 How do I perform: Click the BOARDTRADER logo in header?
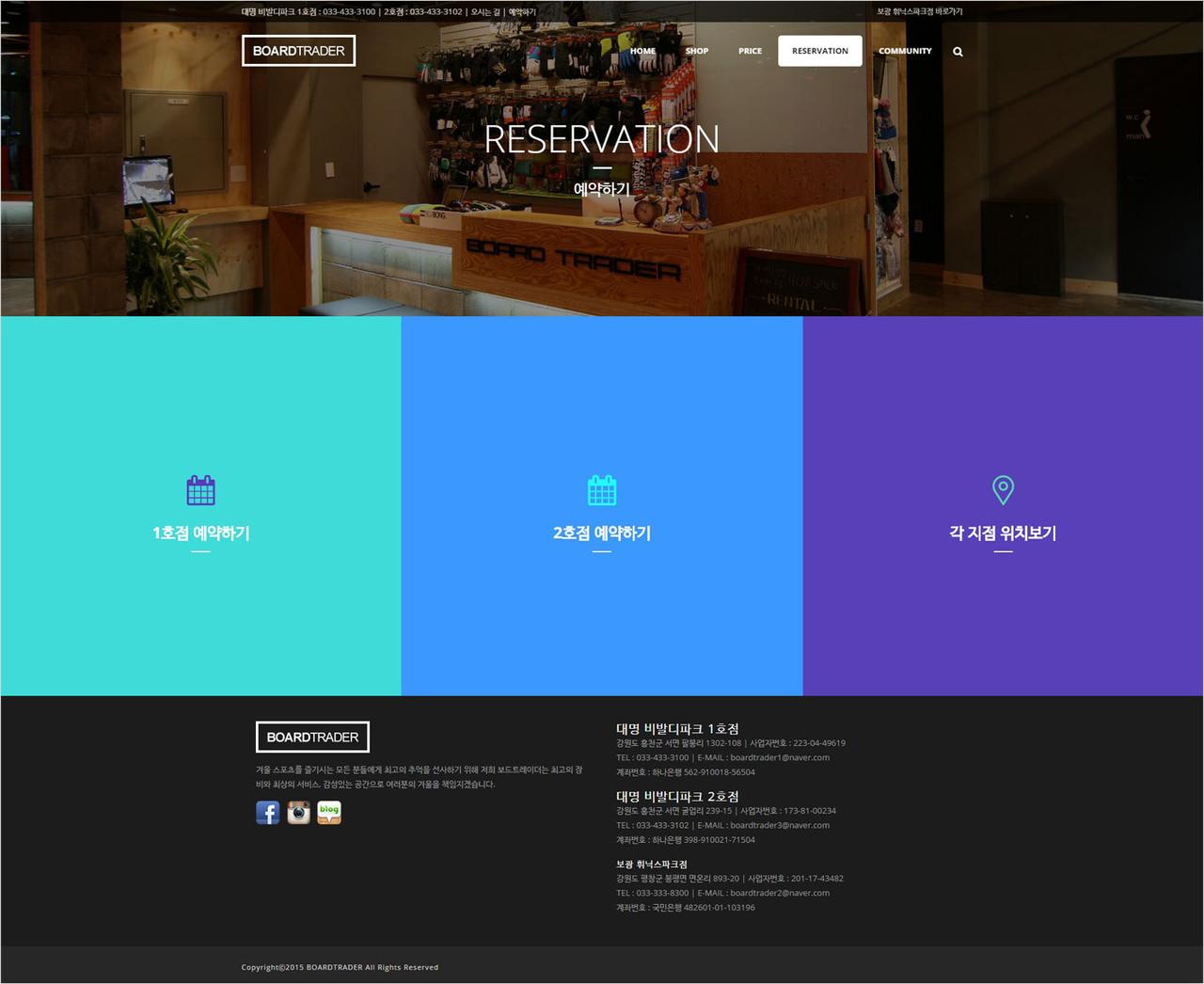coord(298,51)
